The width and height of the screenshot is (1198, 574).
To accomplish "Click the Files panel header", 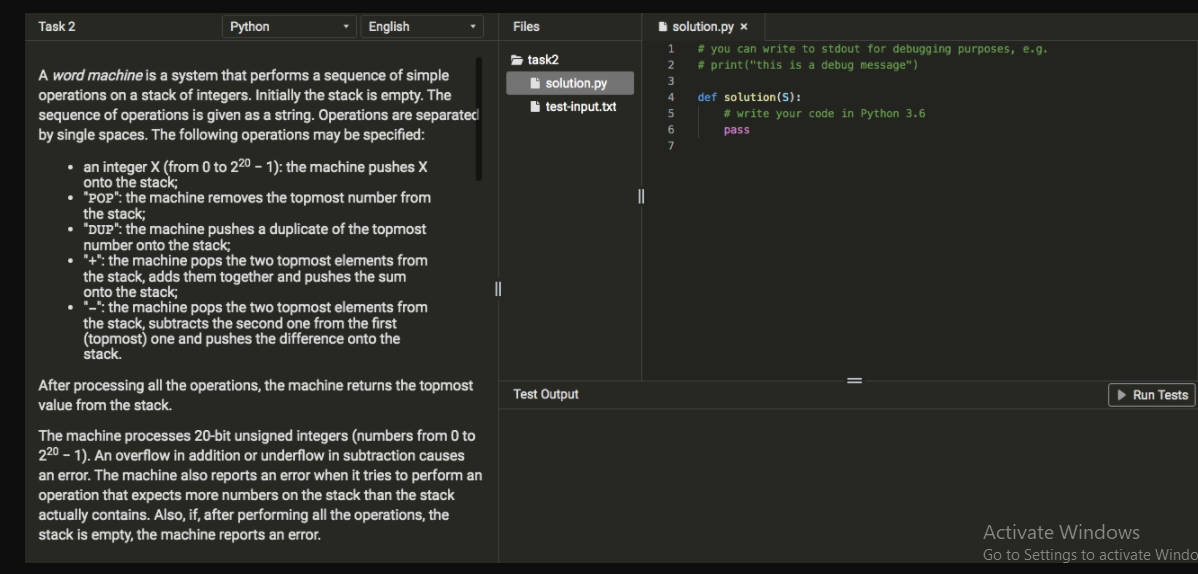I will click(x=526, y=27).
